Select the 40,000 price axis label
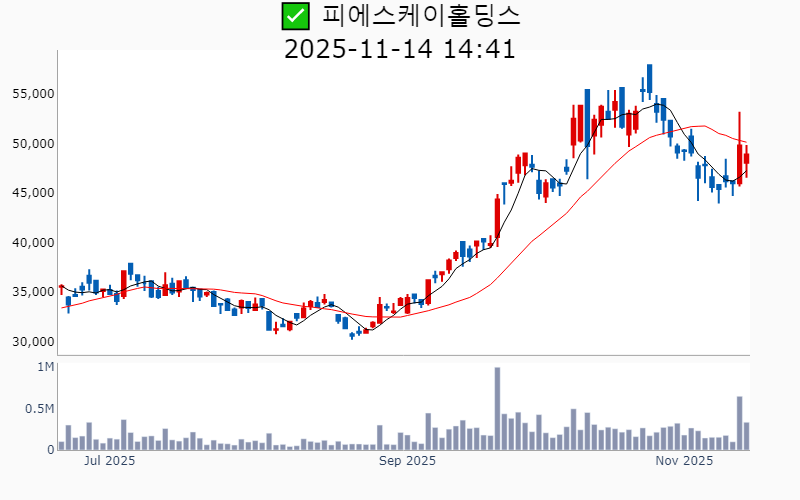The image size is (800, 500). pos(32,243)
